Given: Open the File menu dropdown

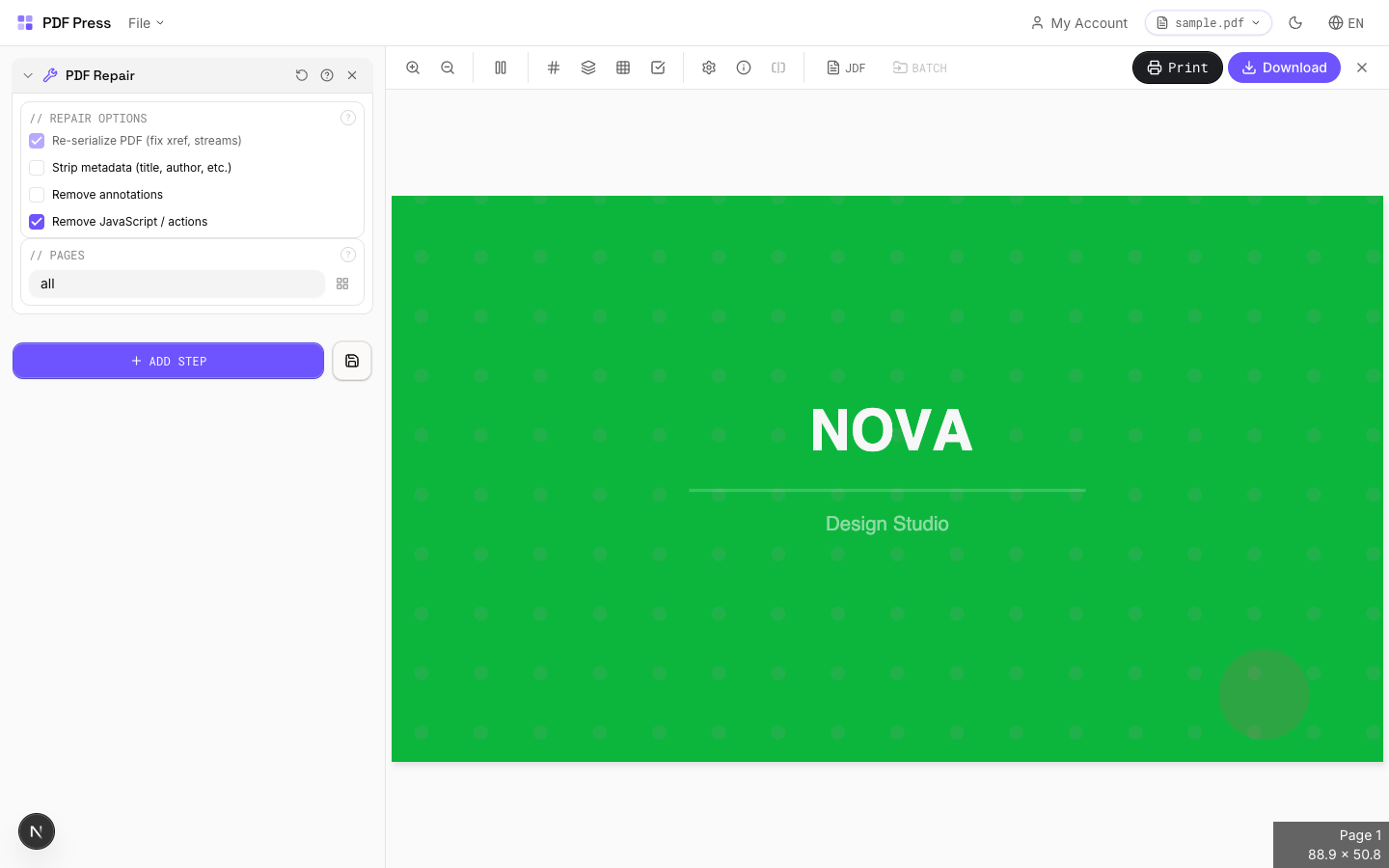Looking at the screenshot, I should click(146, 23).
